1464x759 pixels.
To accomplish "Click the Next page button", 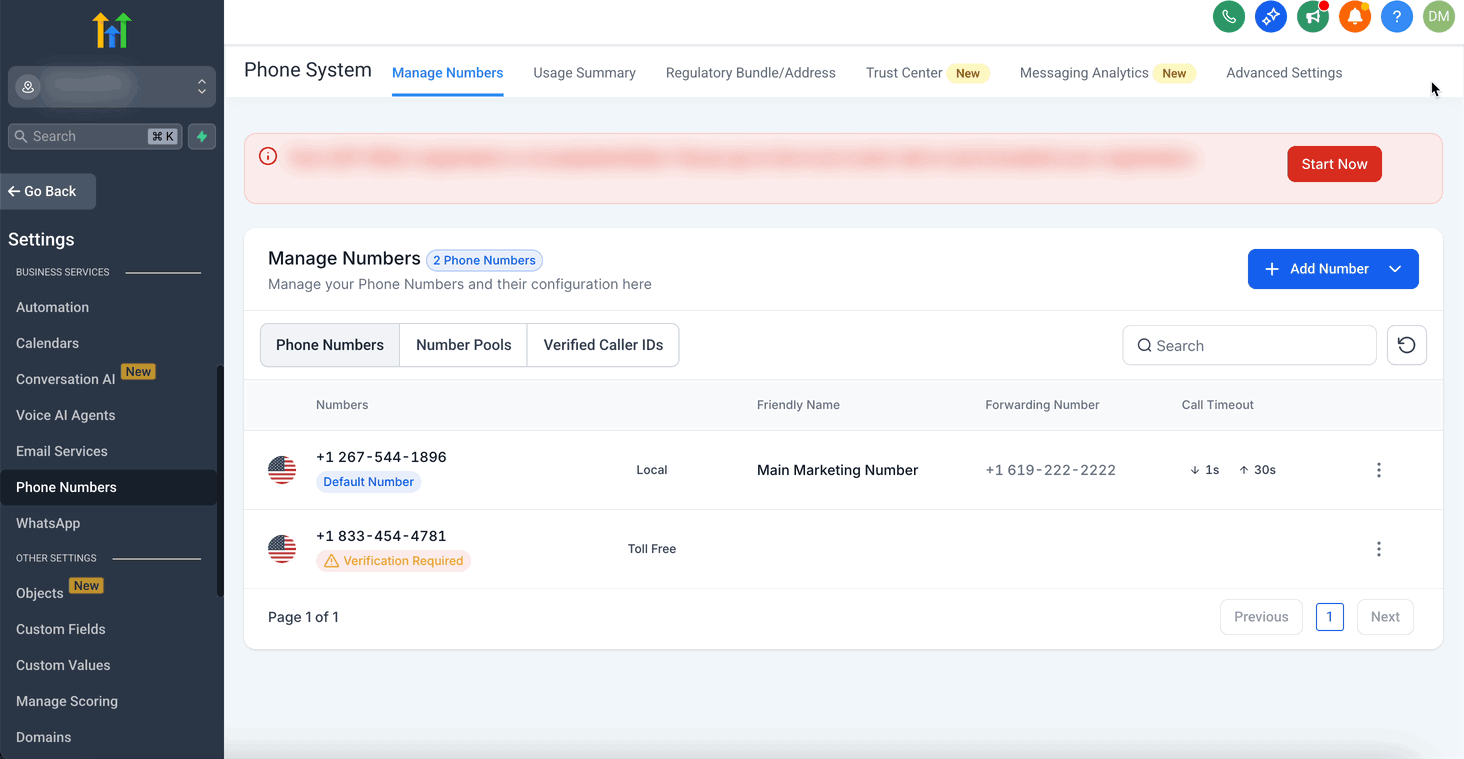I will coord(1385,617).
